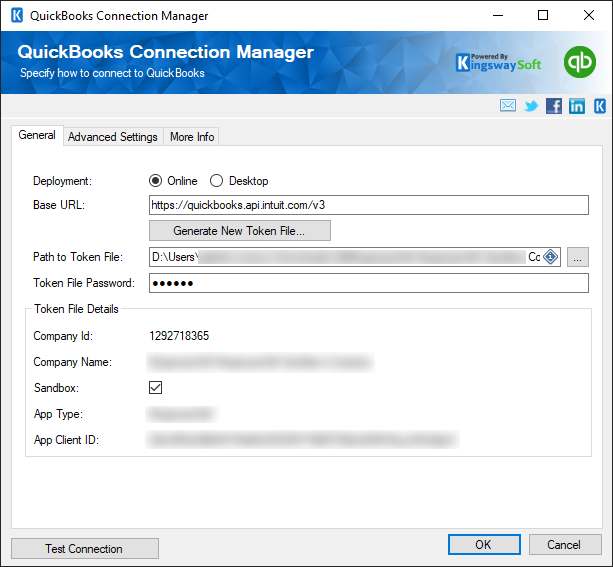The image size is (613, 567).
Task: Click into the Token File Password field
Action: [369, 283]
